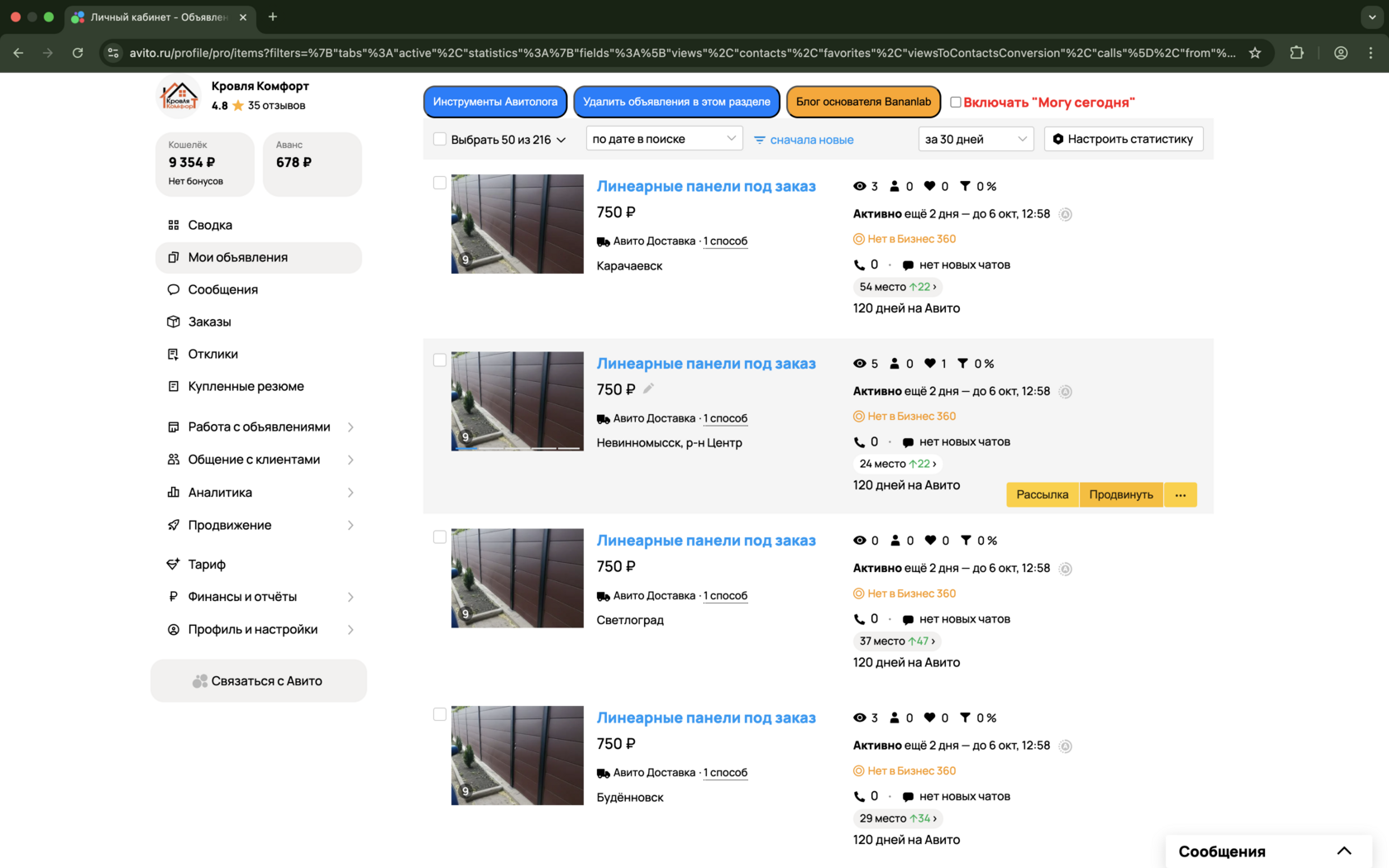Close the Личный кабинет browser tab

click(x=243, y=17)
